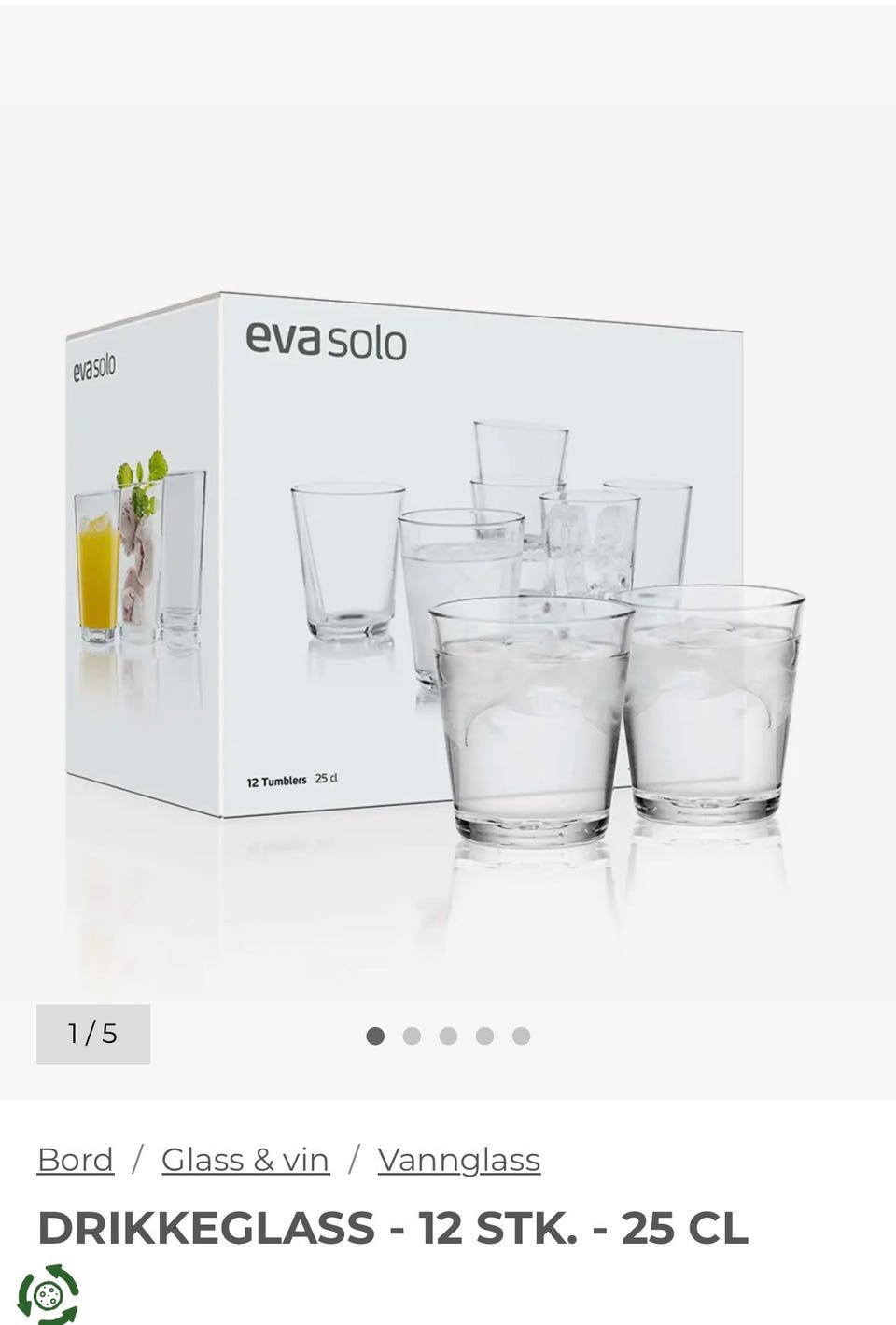Open the Glass & vin breadcrumb

click(245, 1160)
